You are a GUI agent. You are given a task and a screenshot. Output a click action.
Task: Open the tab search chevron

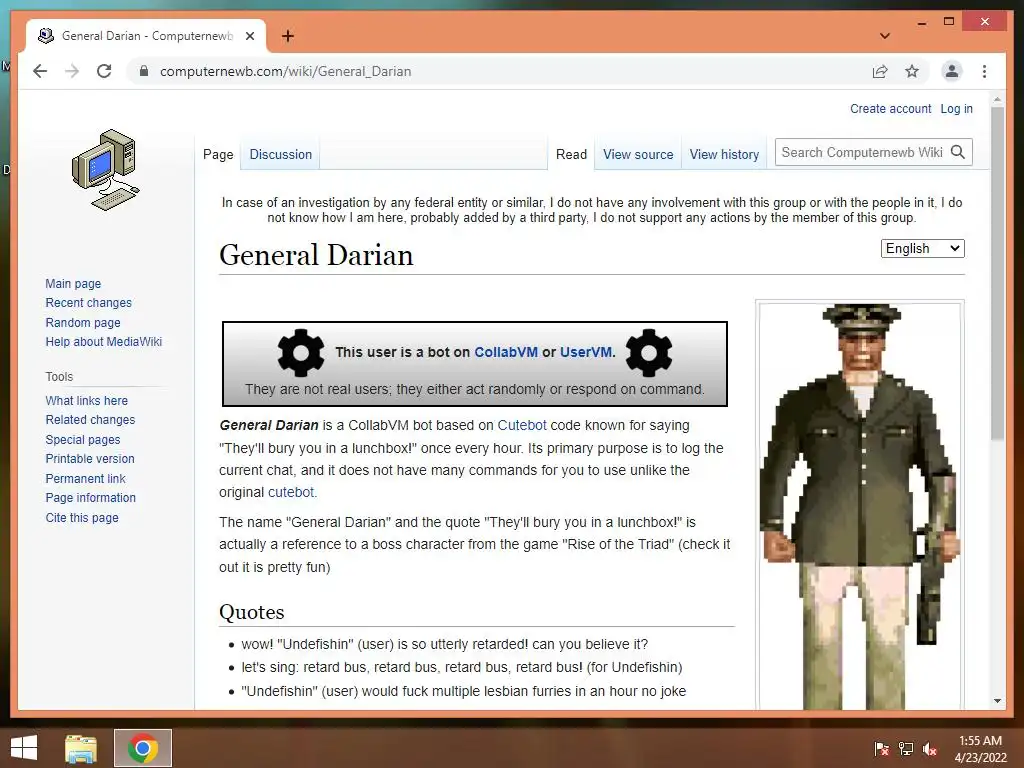885,36
